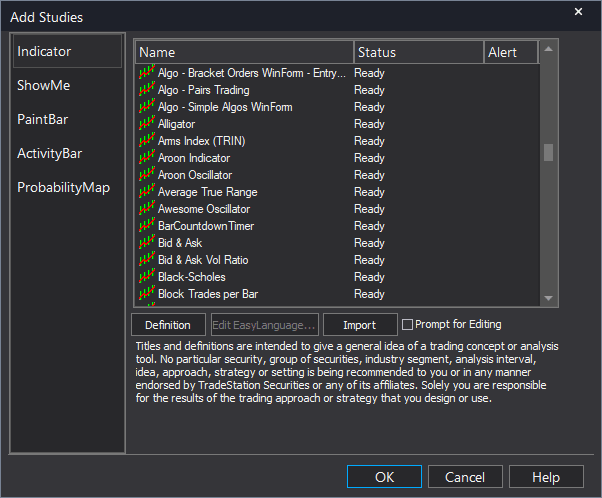The height and width of the screenshot is (498, 602).
Task: Click the scrollbar up arrow
Action: [549, 49]
